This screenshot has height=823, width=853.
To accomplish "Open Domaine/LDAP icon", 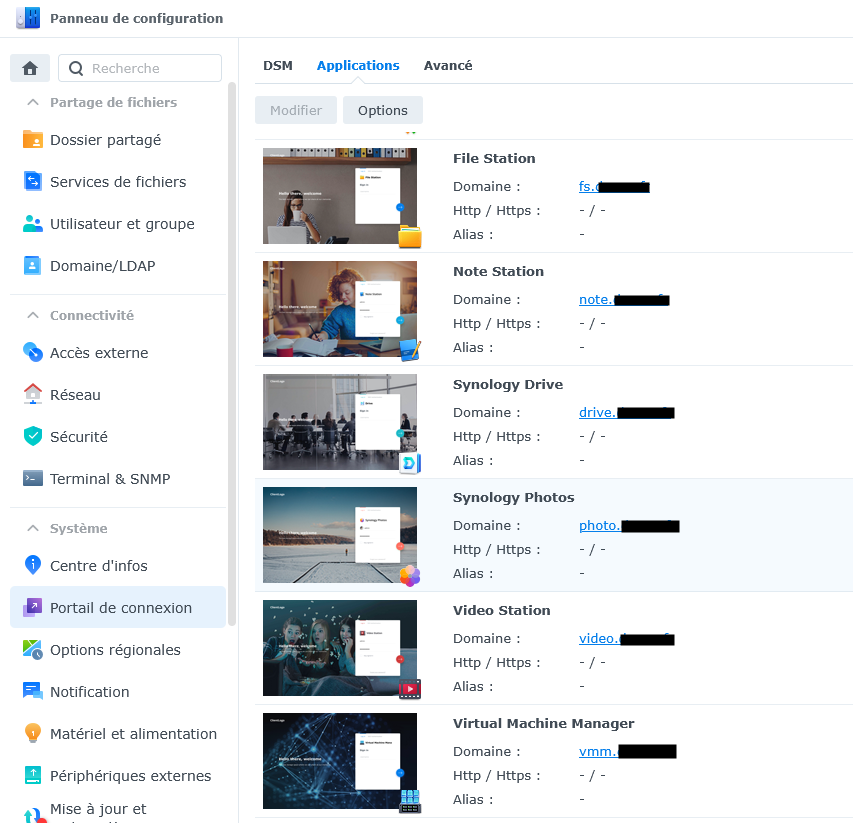I will (x=33, y=265).
